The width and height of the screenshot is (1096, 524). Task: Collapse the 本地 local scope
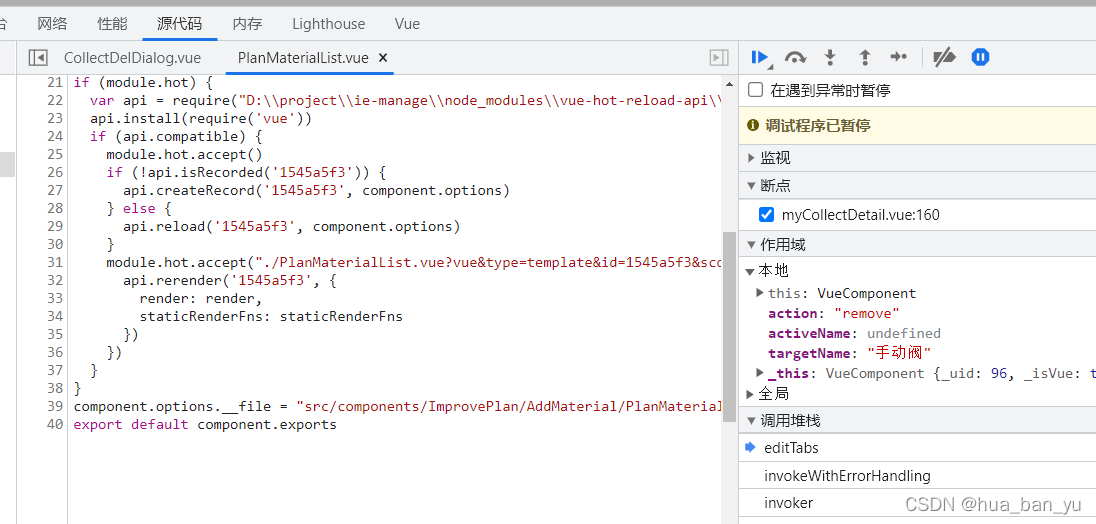750,271
